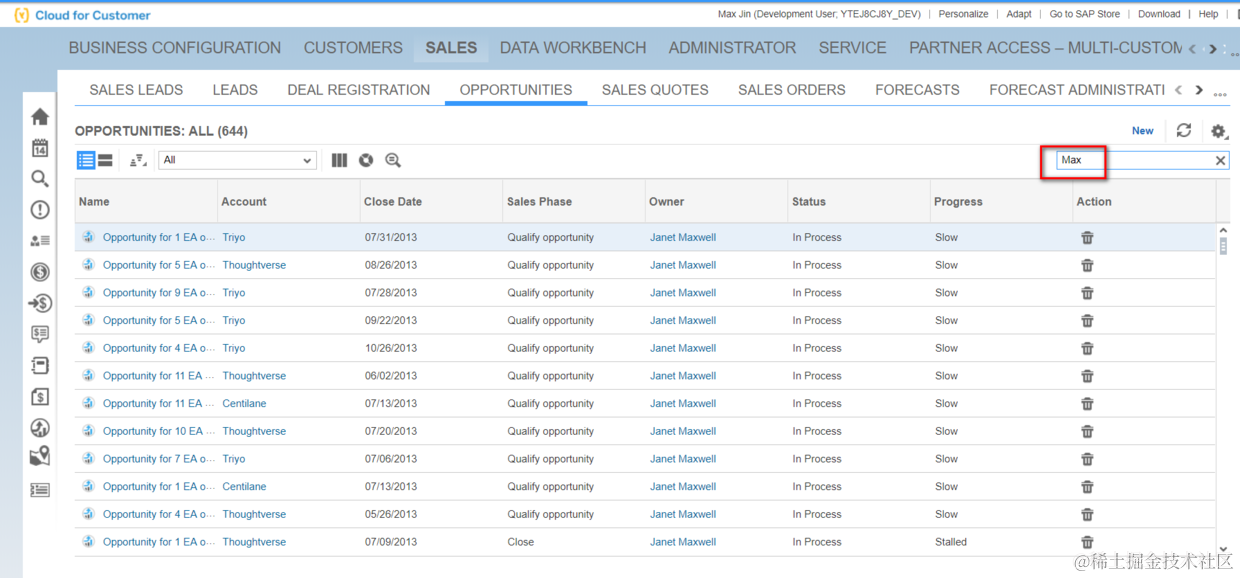Screen dimensions: 1240x578
Task: Open the Data Workbench work center
Action: pyautogui.click(x=573, y=48)
